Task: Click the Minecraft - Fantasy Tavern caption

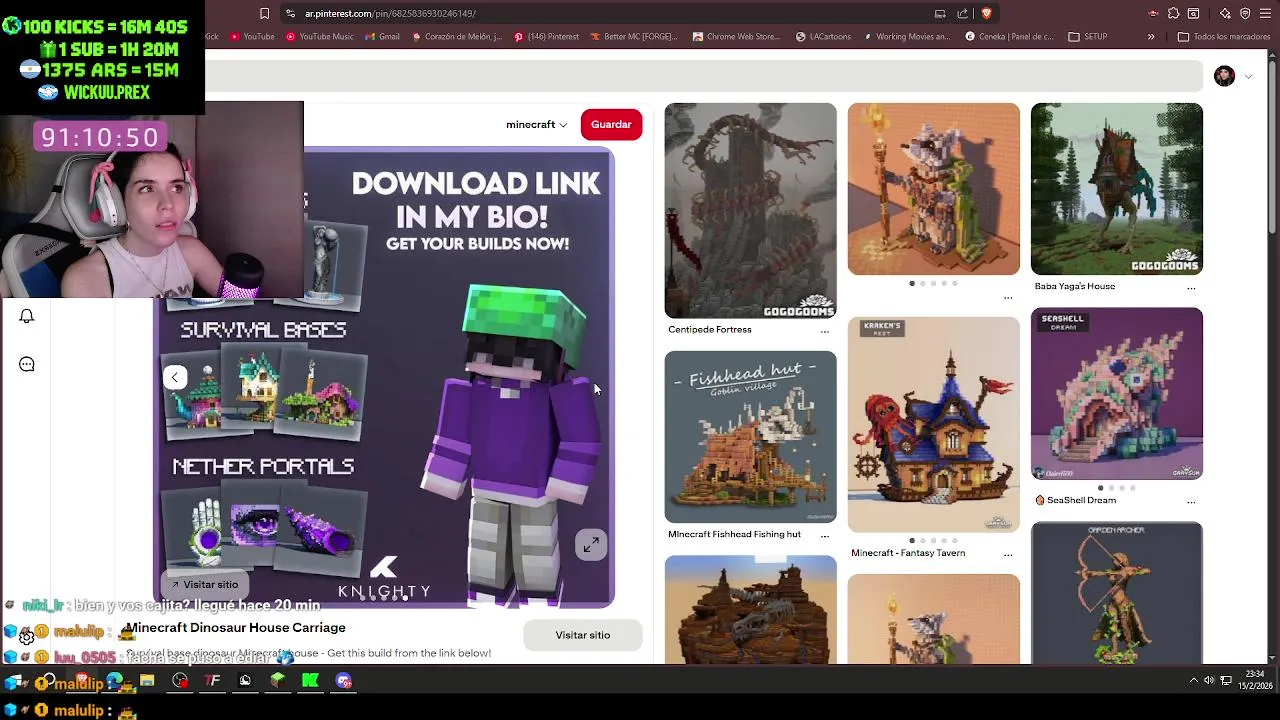Action: pos(908,553)
